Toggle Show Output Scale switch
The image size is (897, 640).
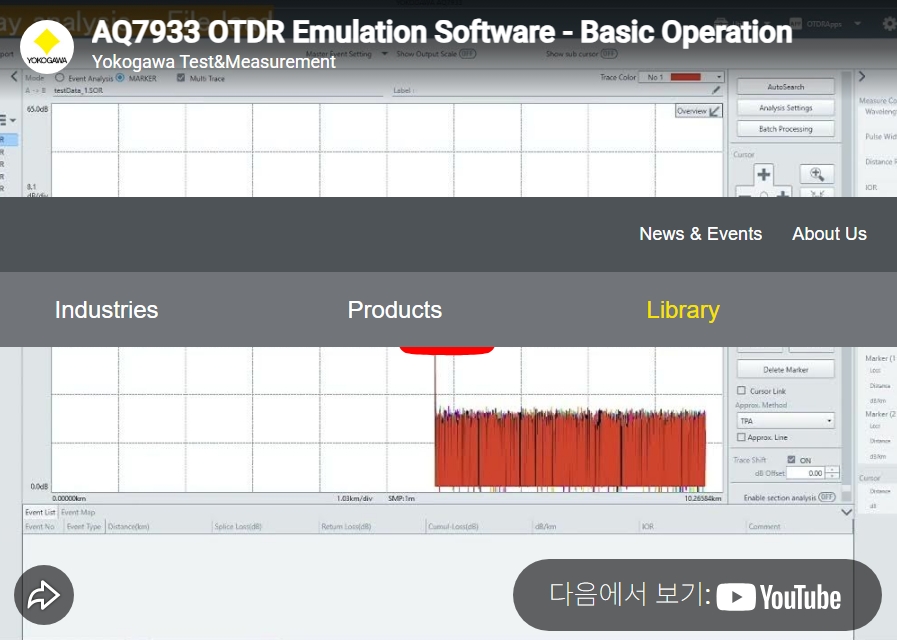(468, 54)
